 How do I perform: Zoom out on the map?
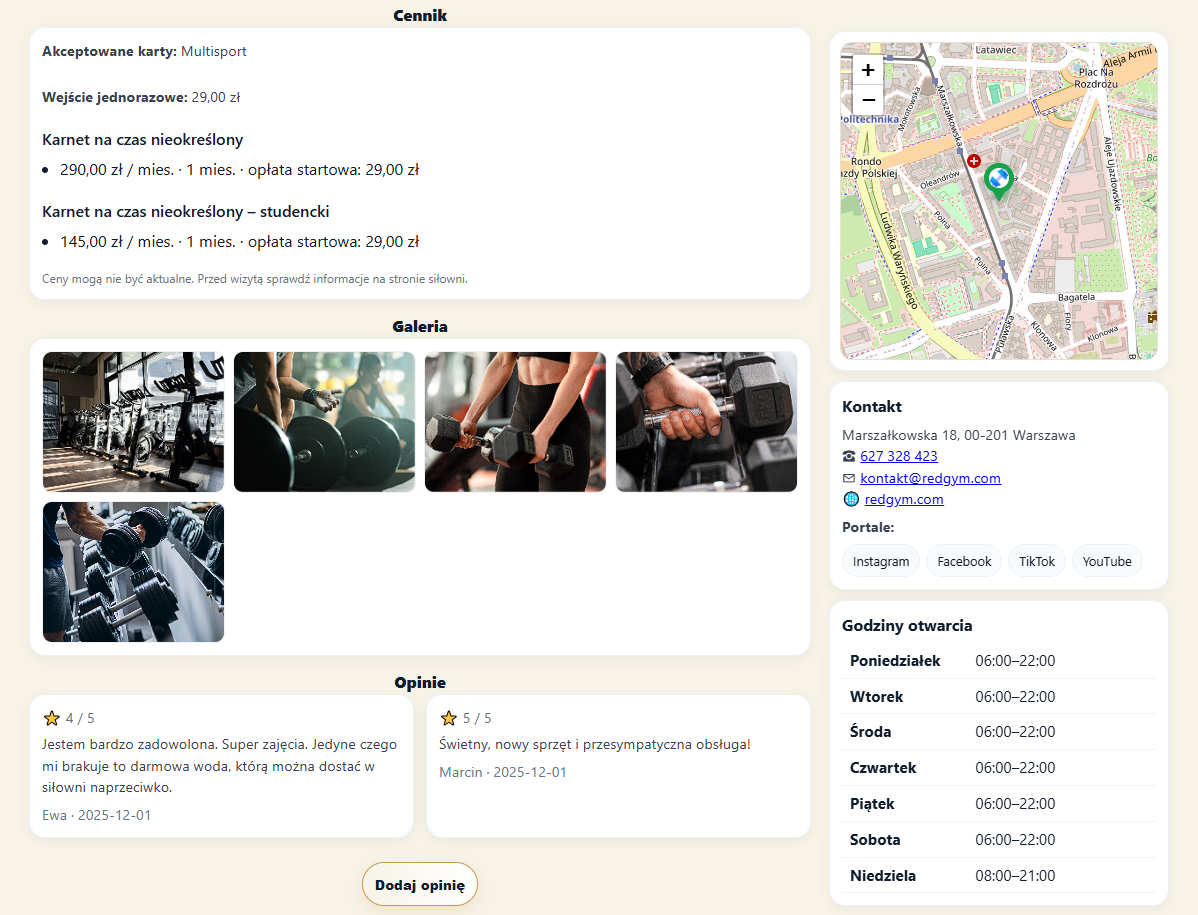coord(868,100)
